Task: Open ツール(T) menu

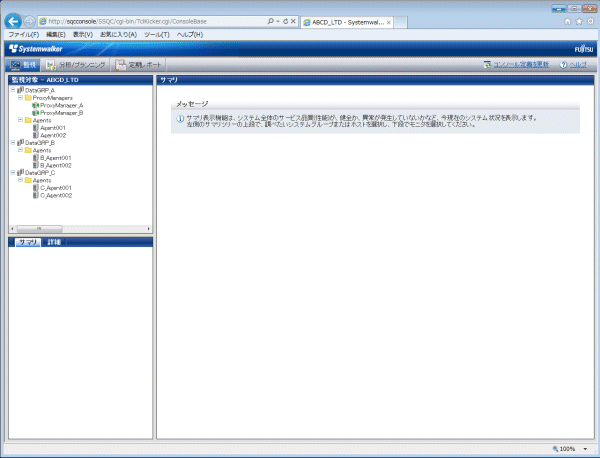Action: tap(157, 34)
